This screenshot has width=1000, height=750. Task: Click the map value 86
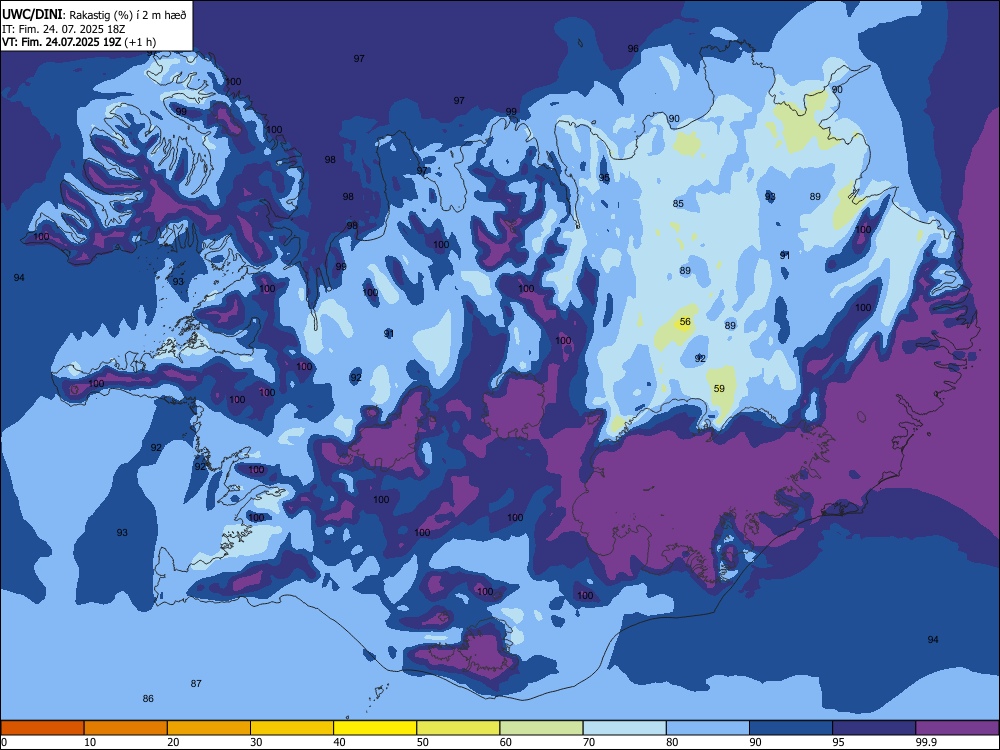148,698
